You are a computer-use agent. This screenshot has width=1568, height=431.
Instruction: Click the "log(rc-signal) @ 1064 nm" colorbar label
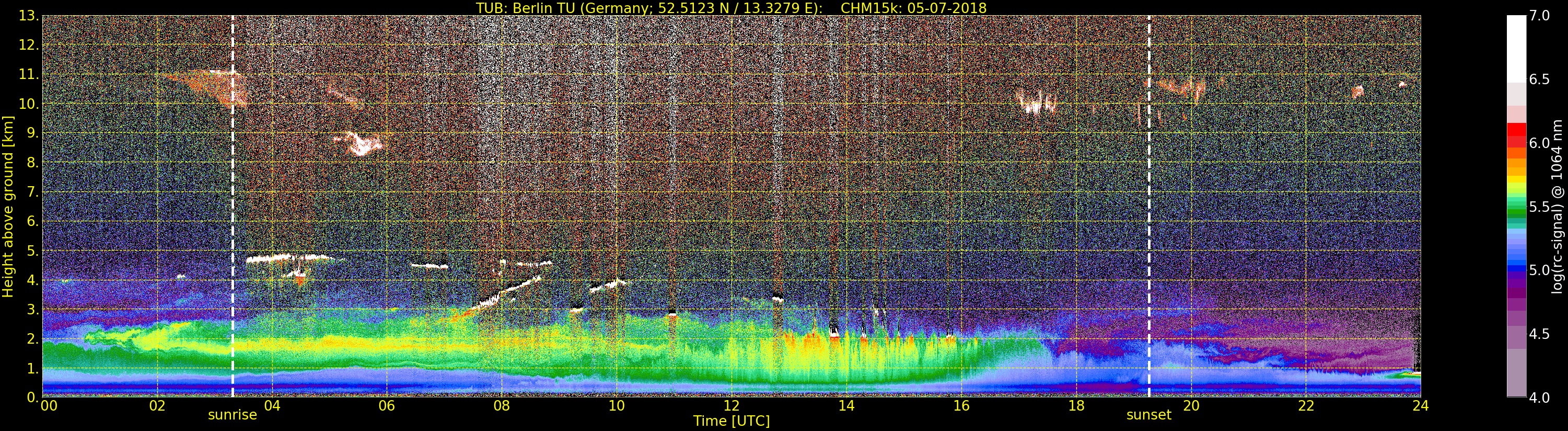tap(1558, 206)
